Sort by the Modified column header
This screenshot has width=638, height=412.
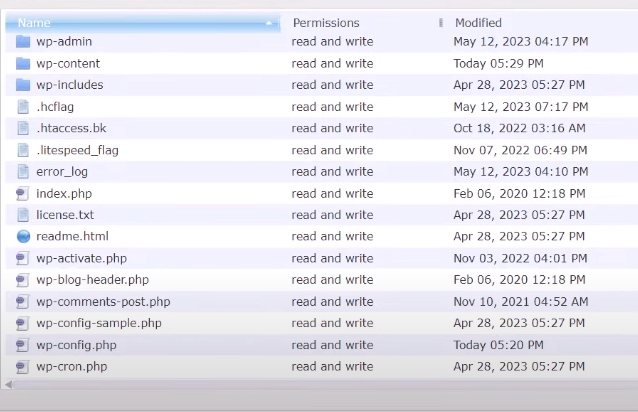pos(478,23)
